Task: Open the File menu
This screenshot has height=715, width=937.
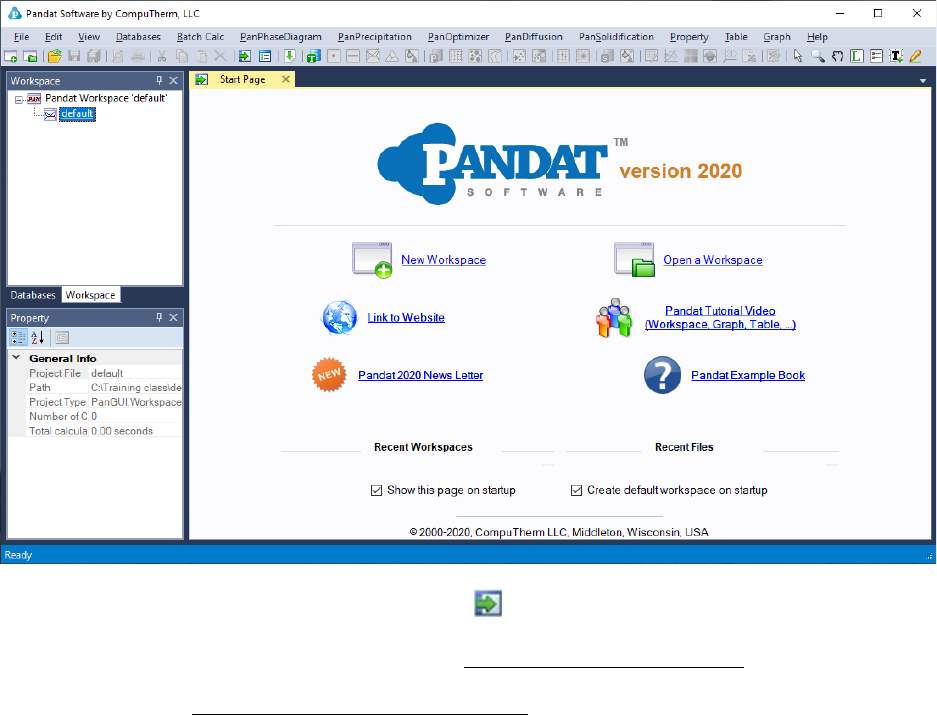Action: [22, 36]
